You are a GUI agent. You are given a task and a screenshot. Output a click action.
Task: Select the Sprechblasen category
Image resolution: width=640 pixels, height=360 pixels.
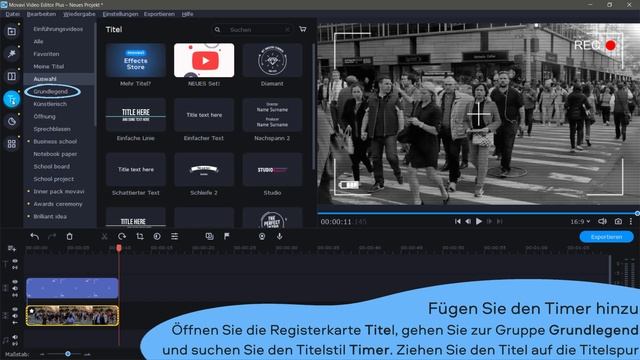point(52,129)
